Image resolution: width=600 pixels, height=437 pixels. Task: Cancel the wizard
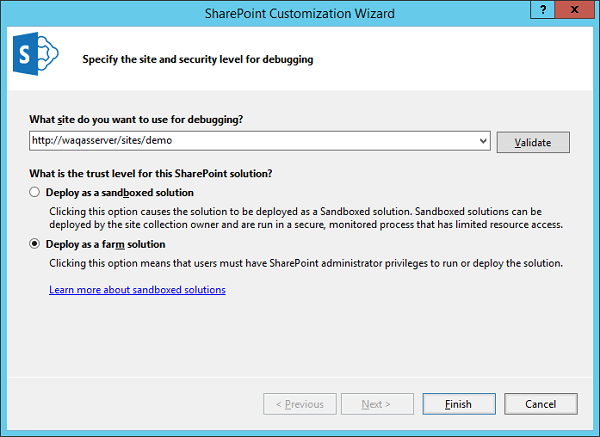click(540, 404)
